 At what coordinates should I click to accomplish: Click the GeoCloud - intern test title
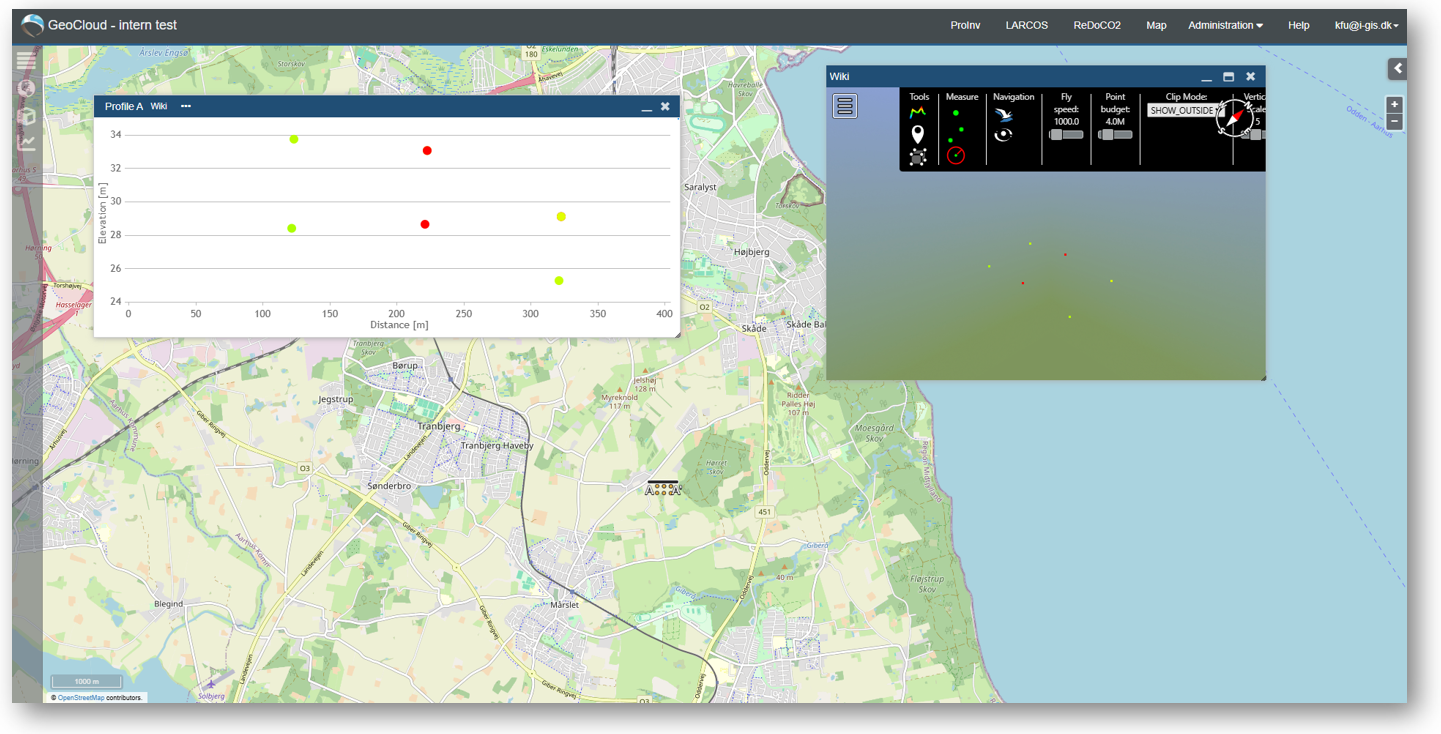coord(112,25)
